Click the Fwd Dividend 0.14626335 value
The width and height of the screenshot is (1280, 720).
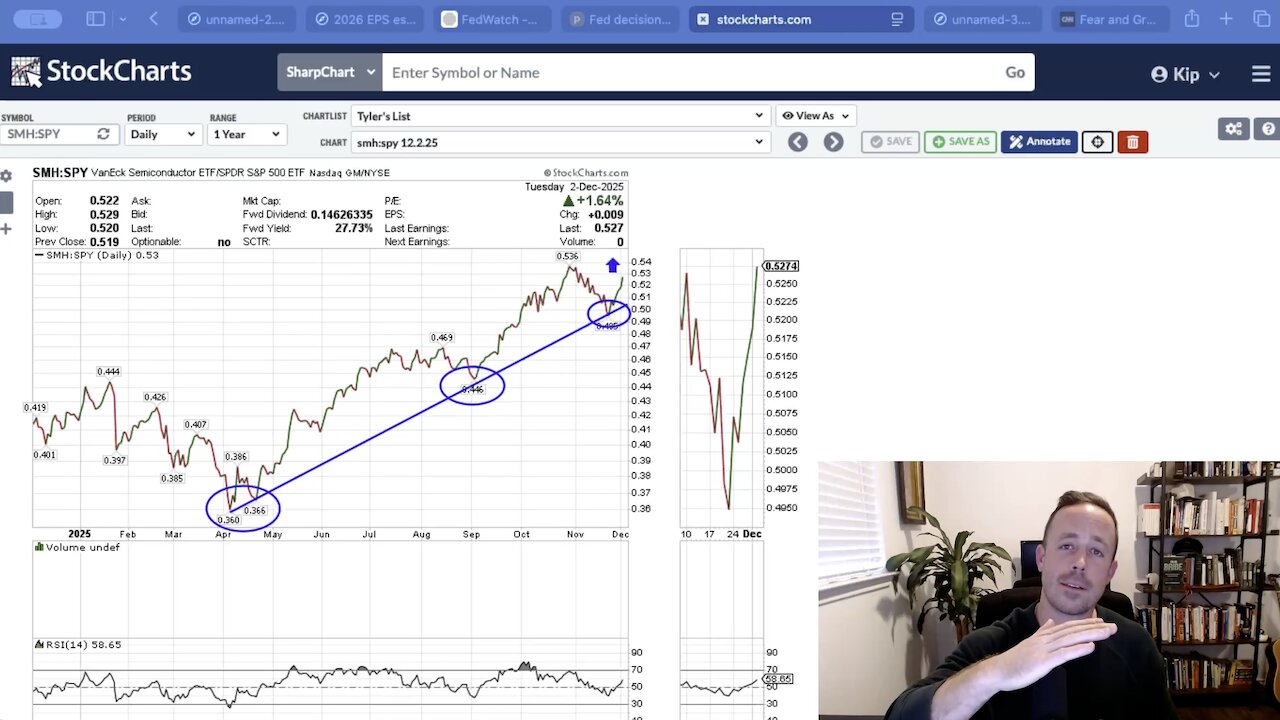(x=341, y=215)
